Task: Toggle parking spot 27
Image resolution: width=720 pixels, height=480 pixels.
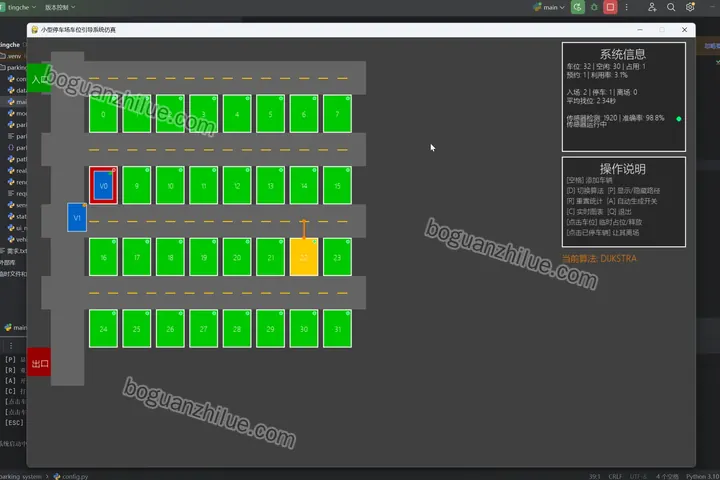Action: click(203, 329)
